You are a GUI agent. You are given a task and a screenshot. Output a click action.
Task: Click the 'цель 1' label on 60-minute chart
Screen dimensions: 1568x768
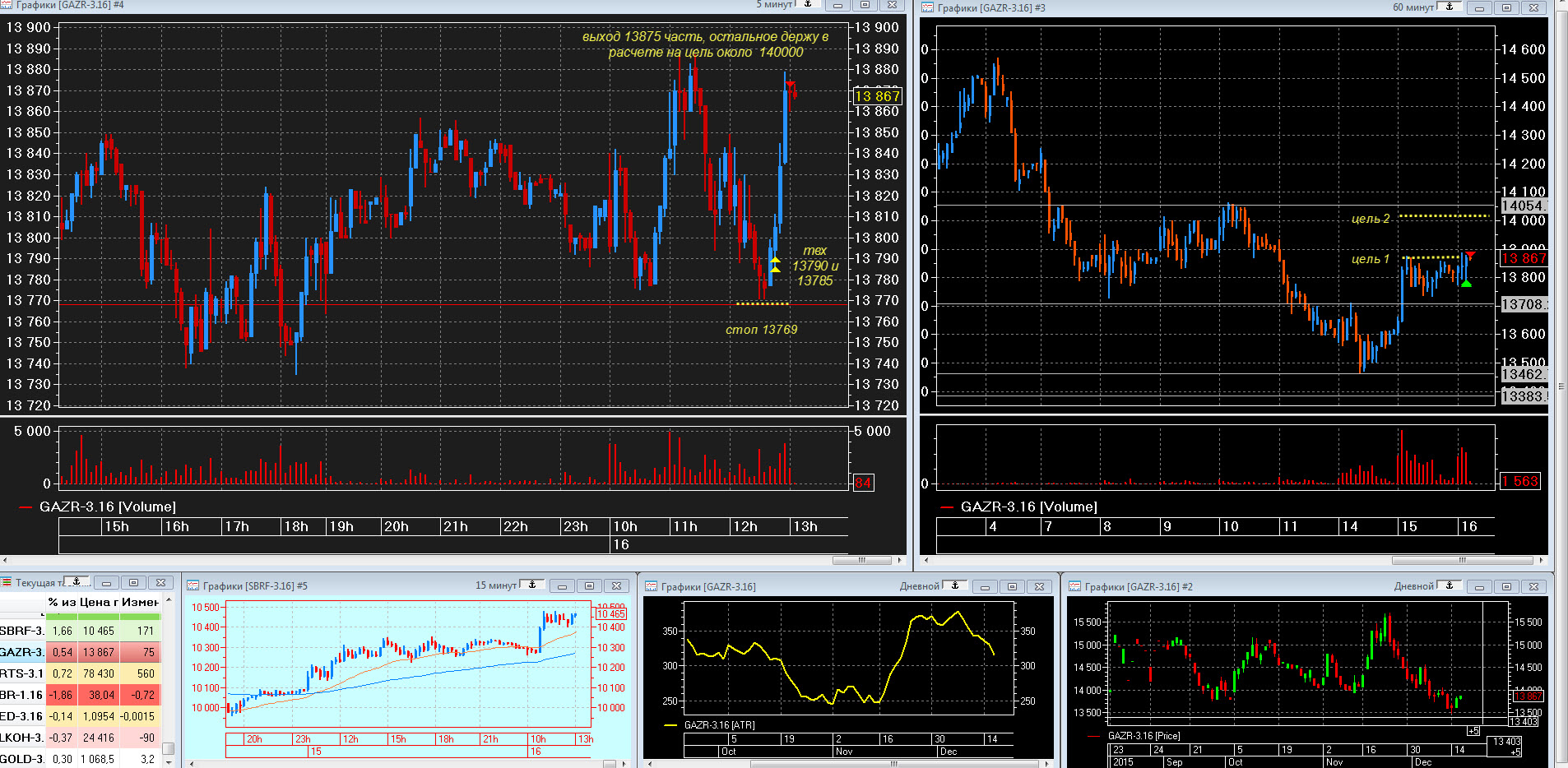(1370, 259)
